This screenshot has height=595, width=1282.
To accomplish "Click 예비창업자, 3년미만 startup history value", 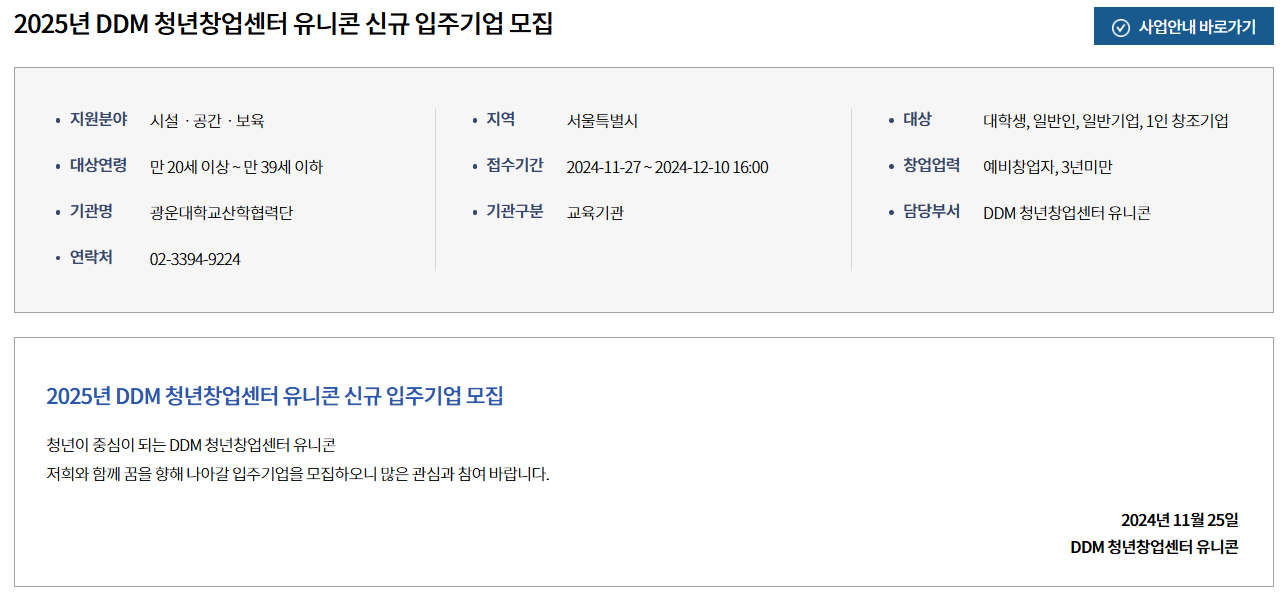I will [x=1048, y=167].
